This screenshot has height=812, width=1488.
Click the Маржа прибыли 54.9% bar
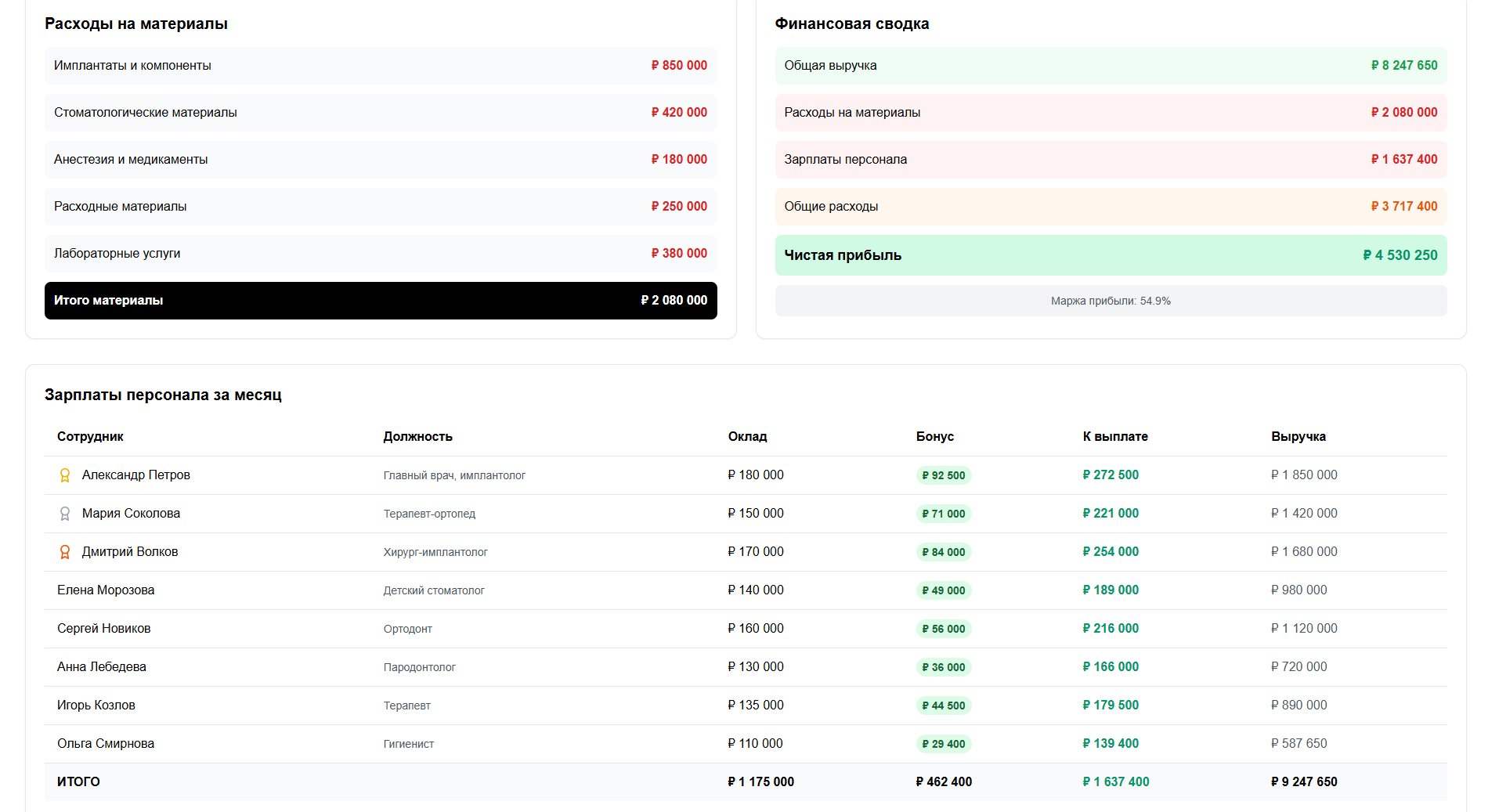tap(1111, 301)
